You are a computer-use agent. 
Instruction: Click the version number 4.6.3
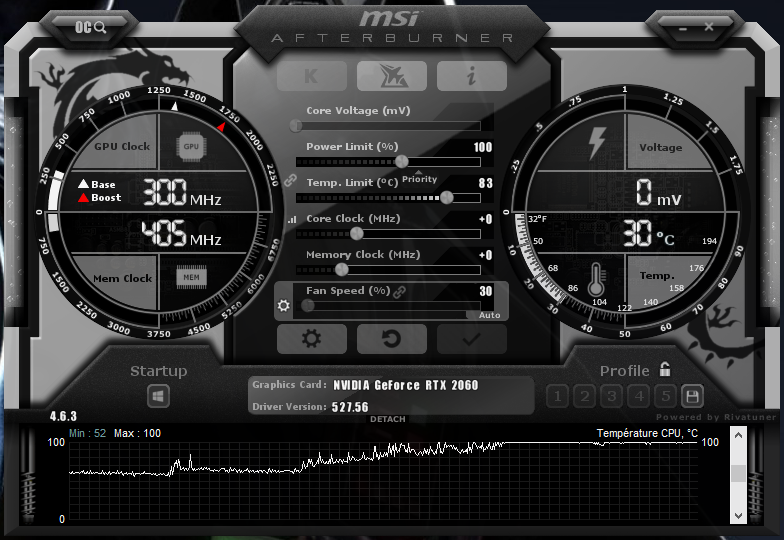tap(63, 416)
